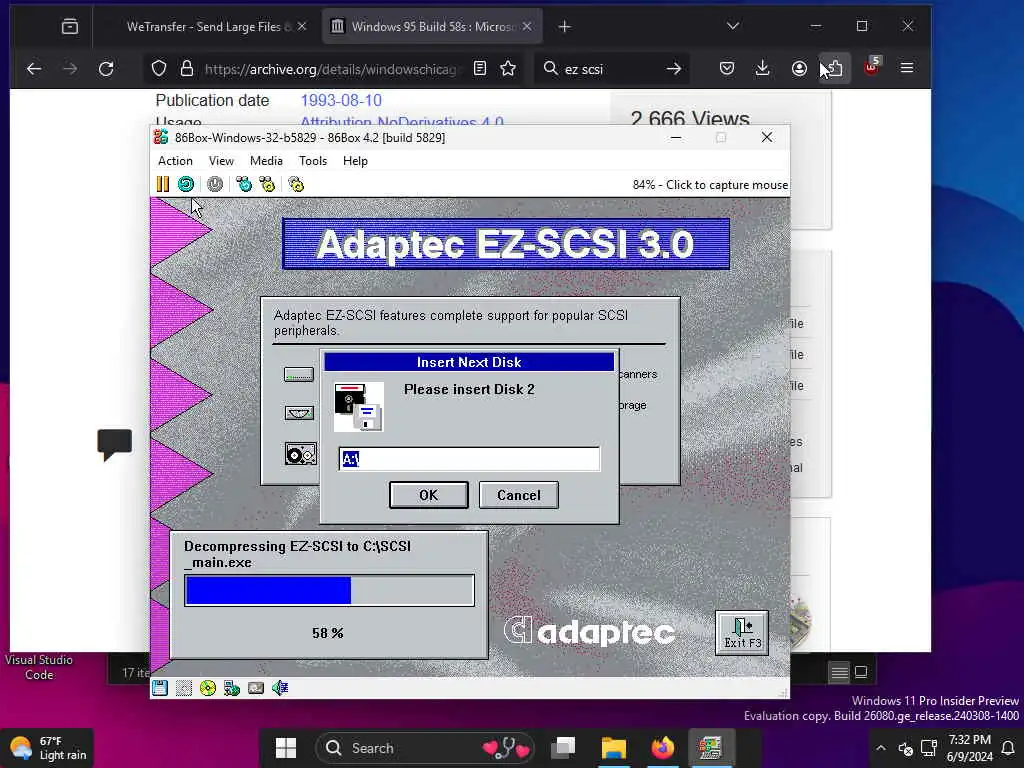This screenshot has height=768, width=1024.
Task: Open 86Box Media menu
Action: (x=266, y=161)
